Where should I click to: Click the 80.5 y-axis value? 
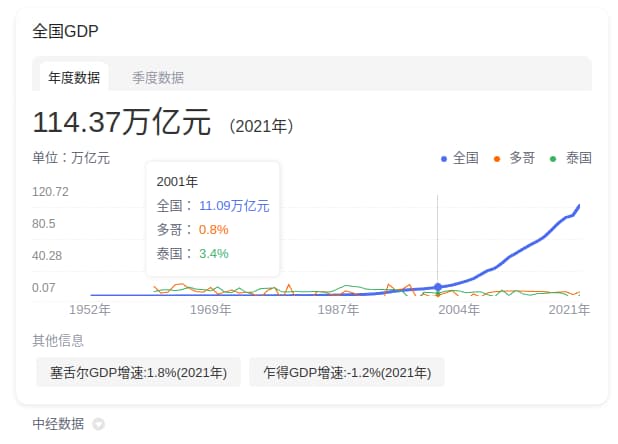[44, 224]
